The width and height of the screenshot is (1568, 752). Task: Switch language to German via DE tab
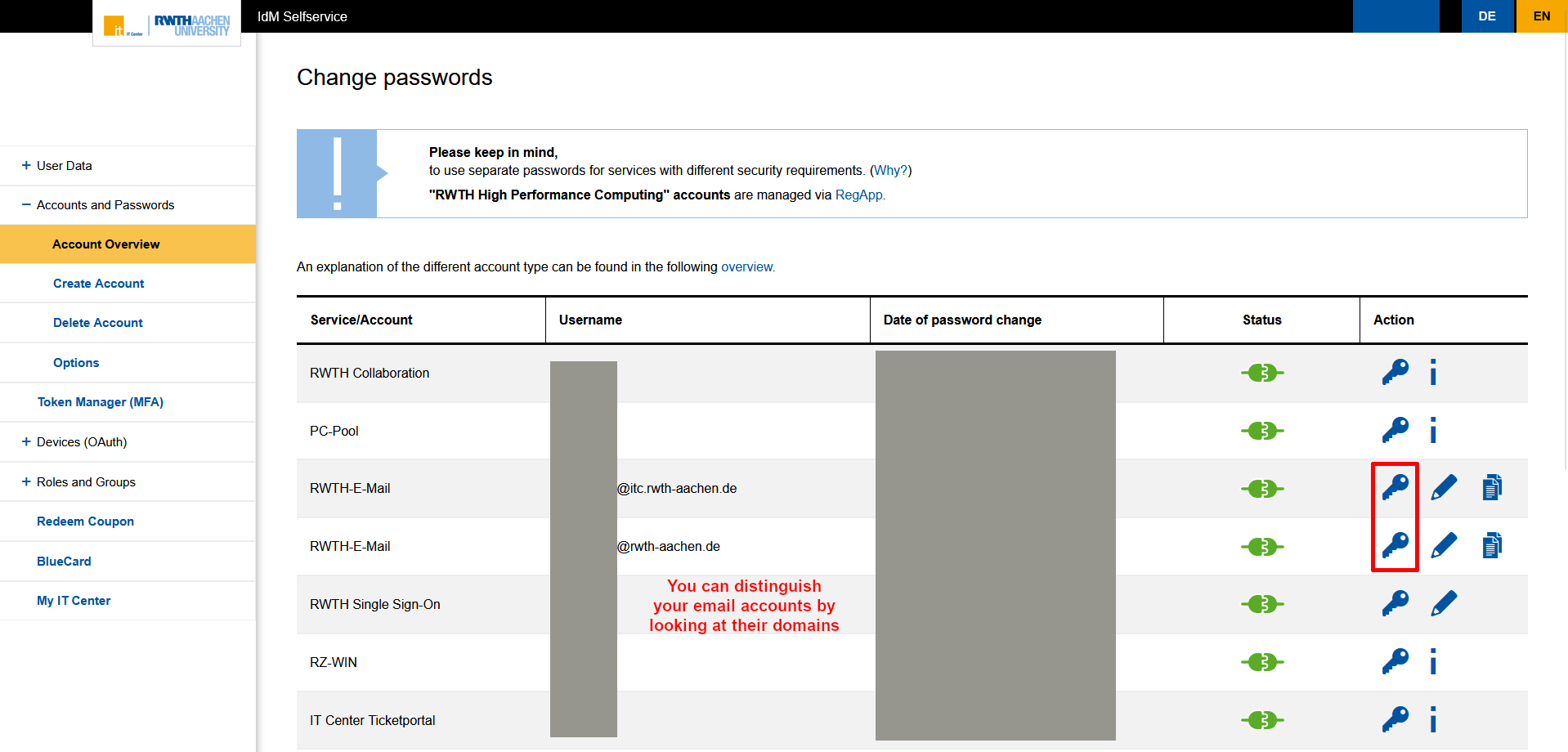point(1487,16)
